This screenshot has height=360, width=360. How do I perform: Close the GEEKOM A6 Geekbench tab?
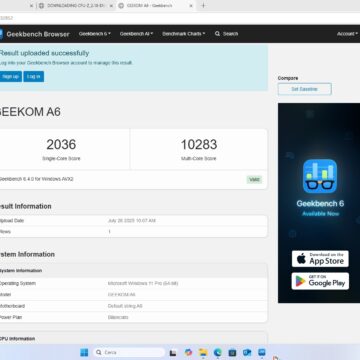(x=191, y=6)
